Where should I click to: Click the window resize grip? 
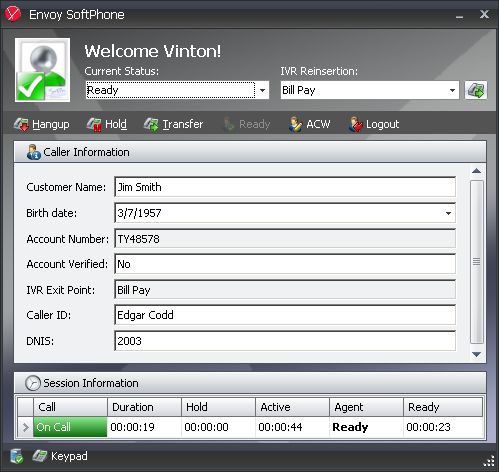(489, 461)
